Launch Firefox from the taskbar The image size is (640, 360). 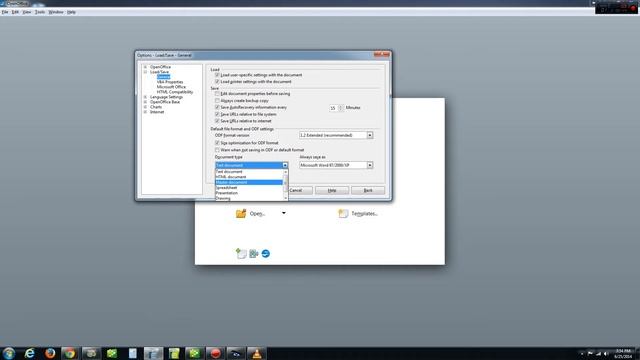coord(50,353)
